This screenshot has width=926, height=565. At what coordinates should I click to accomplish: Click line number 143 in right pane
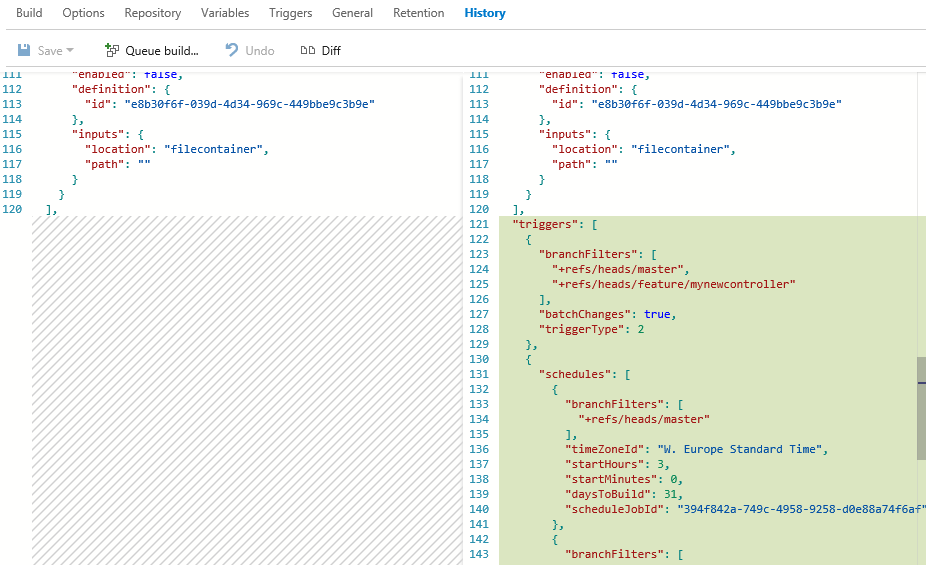tap(479, 554)
